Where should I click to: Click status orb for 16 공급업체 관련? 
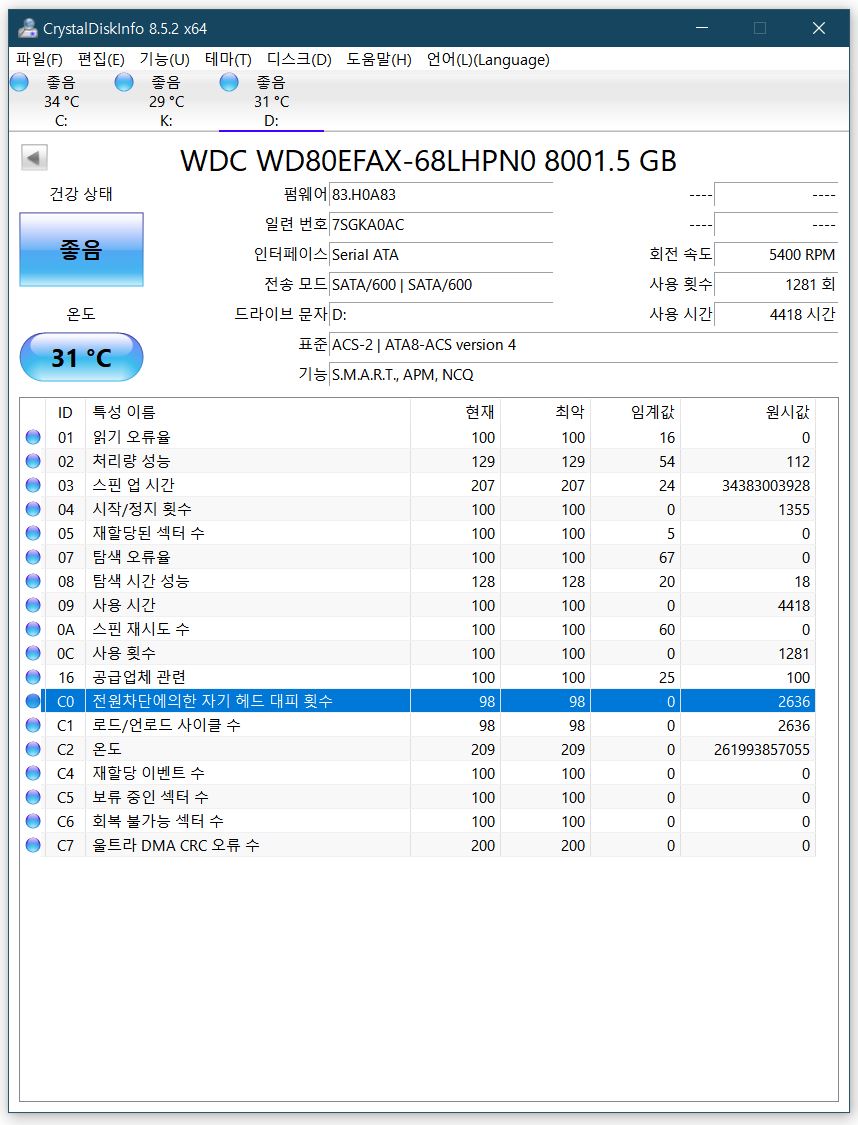[33, 677]
